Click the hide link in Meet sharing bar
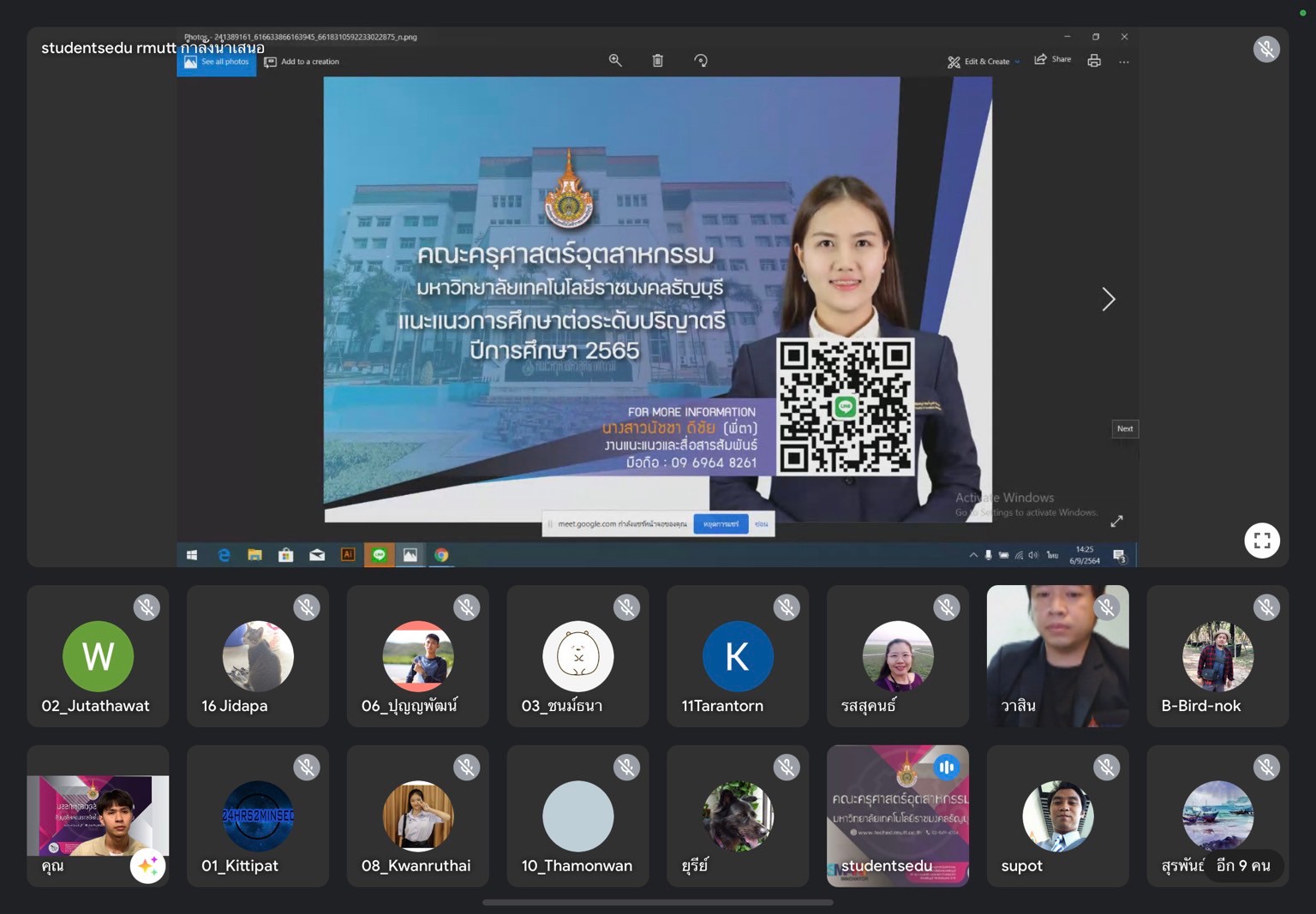 click(x=761, y=523)
